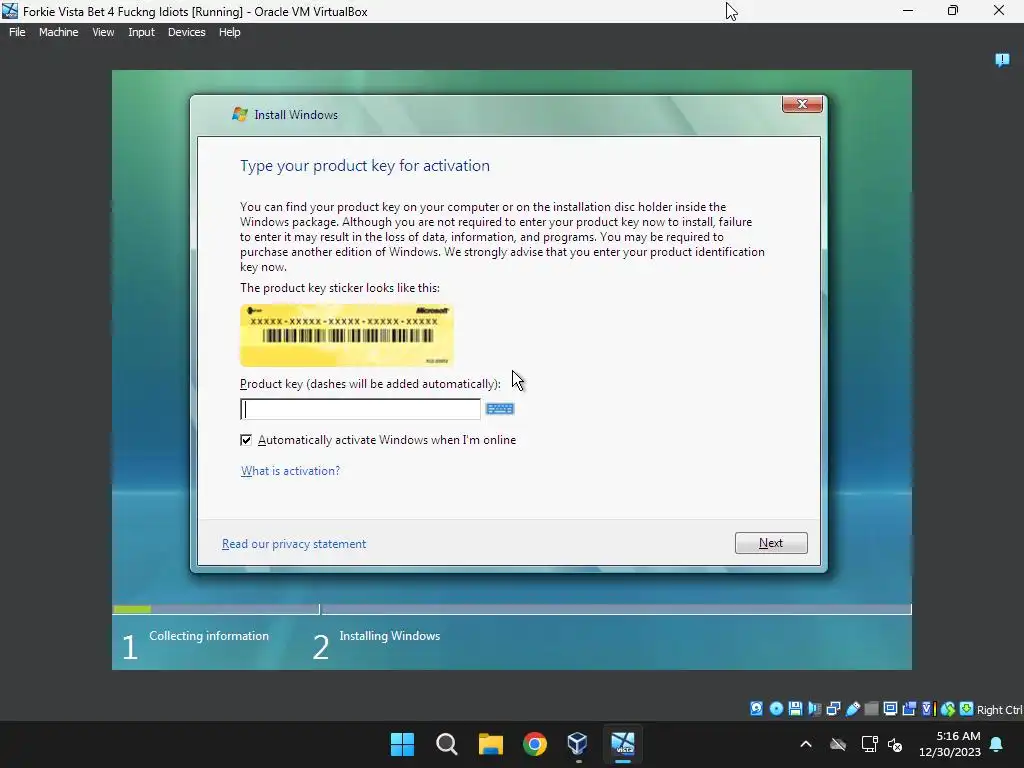This screenshot has width=1024, height=768.
Task: Click the USB devices status icon
Action: (853, 709)
